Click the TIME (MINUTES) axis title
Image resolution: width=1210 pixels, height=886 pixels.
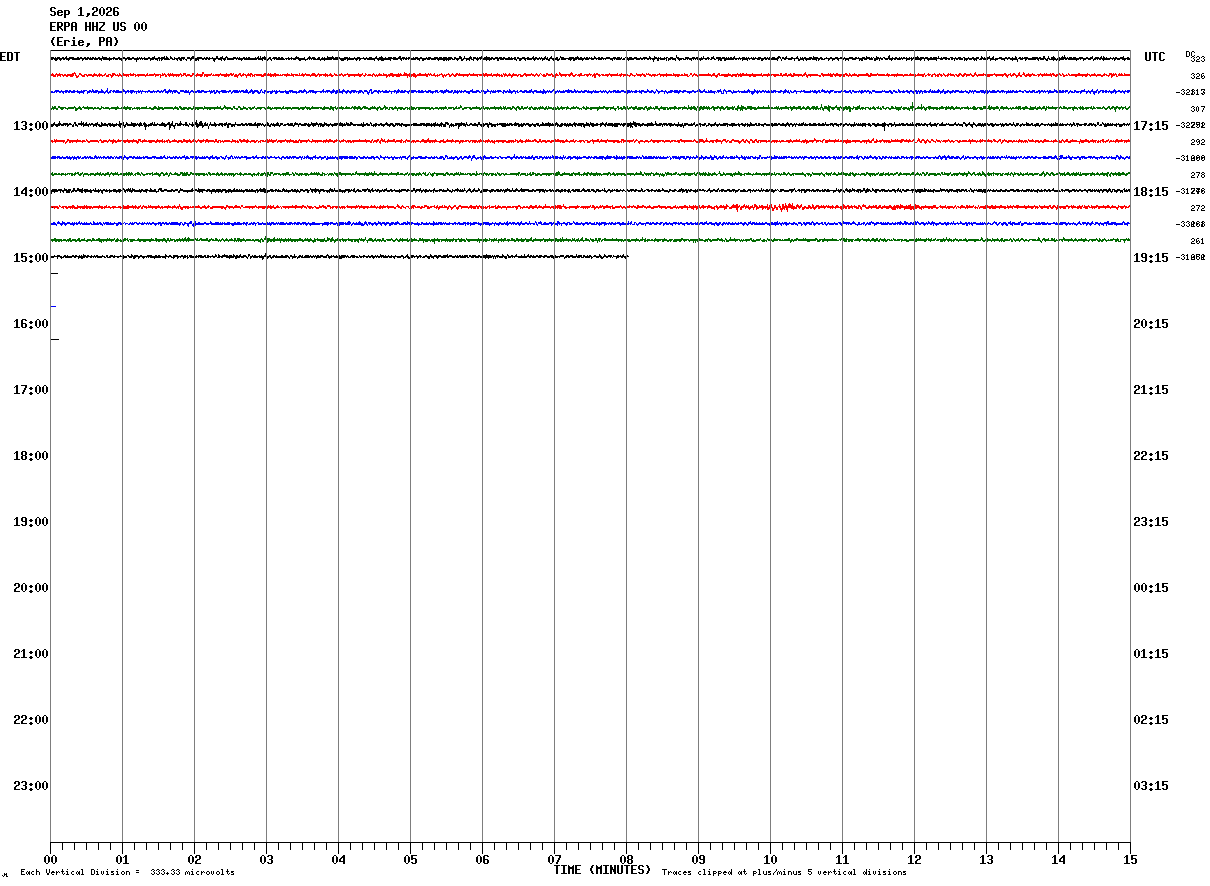(x=602, y=870)
